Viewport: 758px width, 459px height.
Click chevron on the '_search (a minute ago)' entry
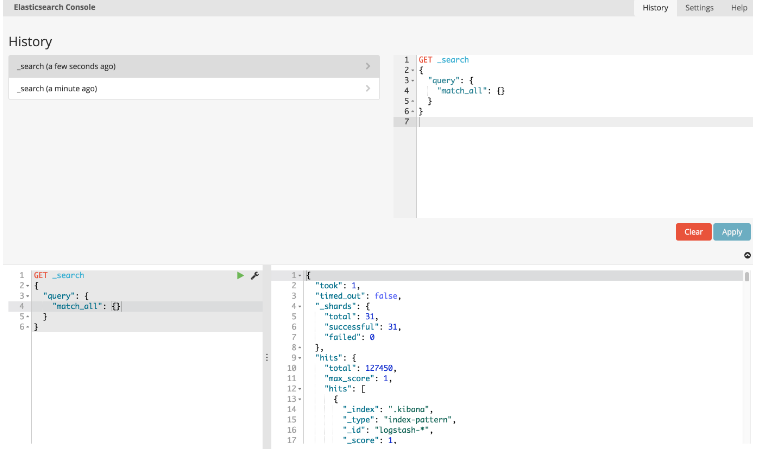point(368,89)
